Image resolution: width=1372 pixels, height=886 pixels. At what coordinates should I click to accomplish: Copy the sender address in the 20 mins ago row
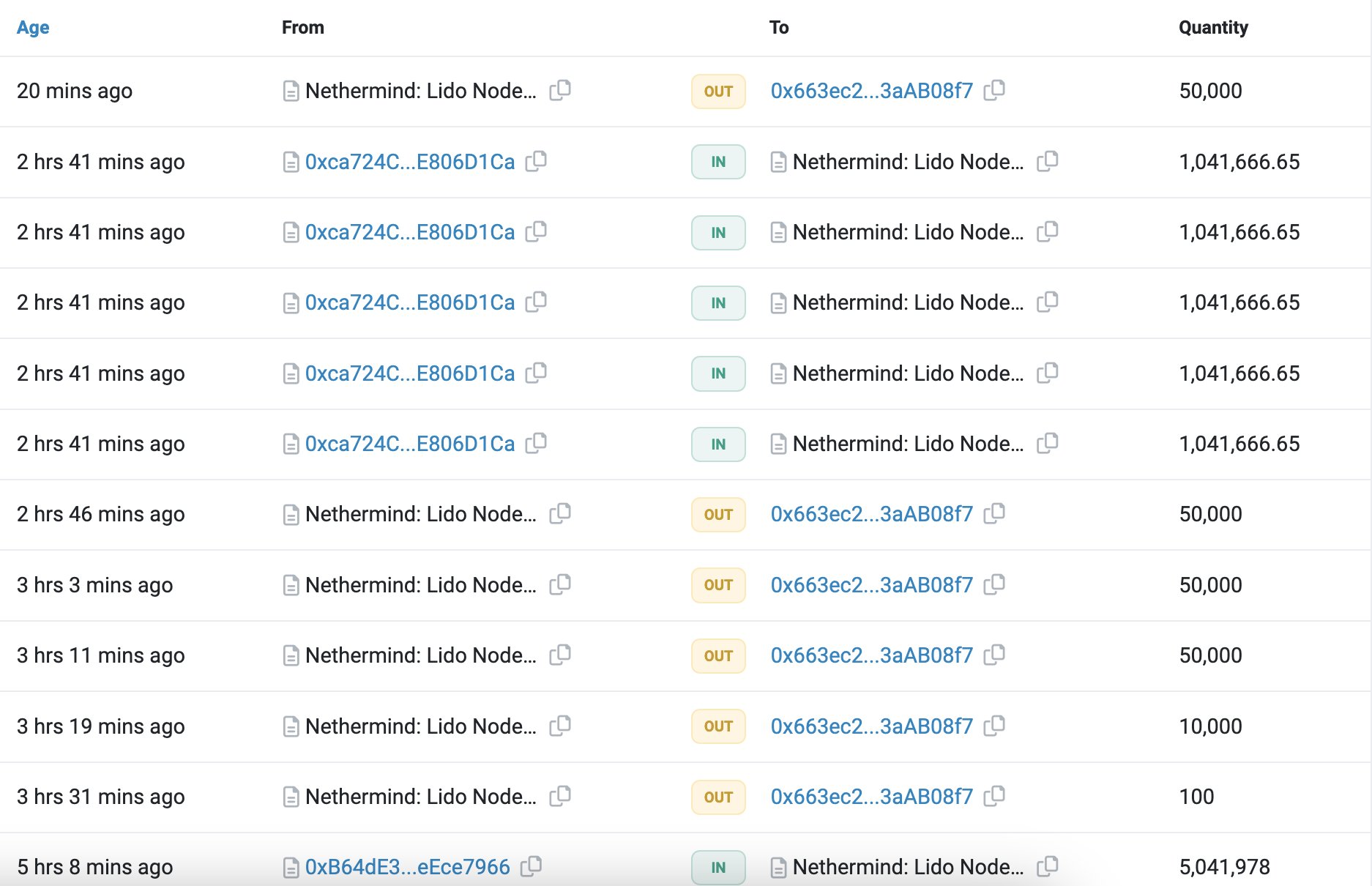click(560, 90)
